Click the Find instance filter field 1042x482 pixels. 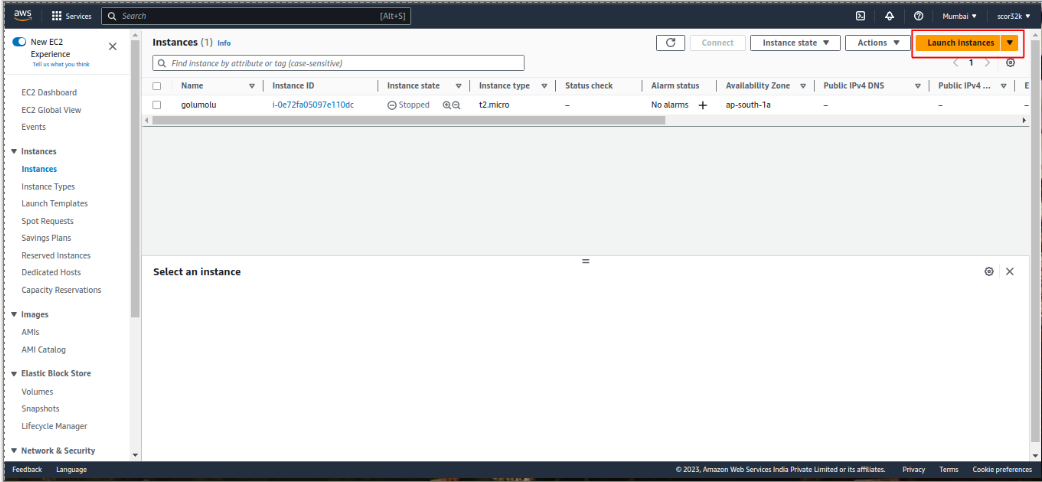click(338, 63)
